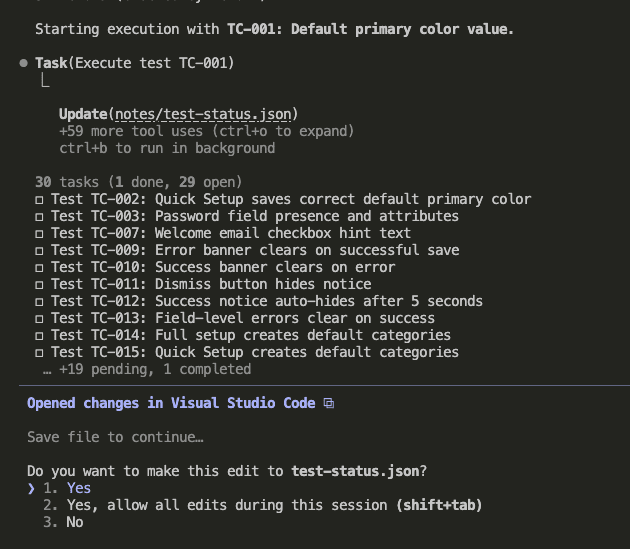
Task: Toggle the TC-002 Quick Setup task checkbox
Action: [x=39, y=200]
